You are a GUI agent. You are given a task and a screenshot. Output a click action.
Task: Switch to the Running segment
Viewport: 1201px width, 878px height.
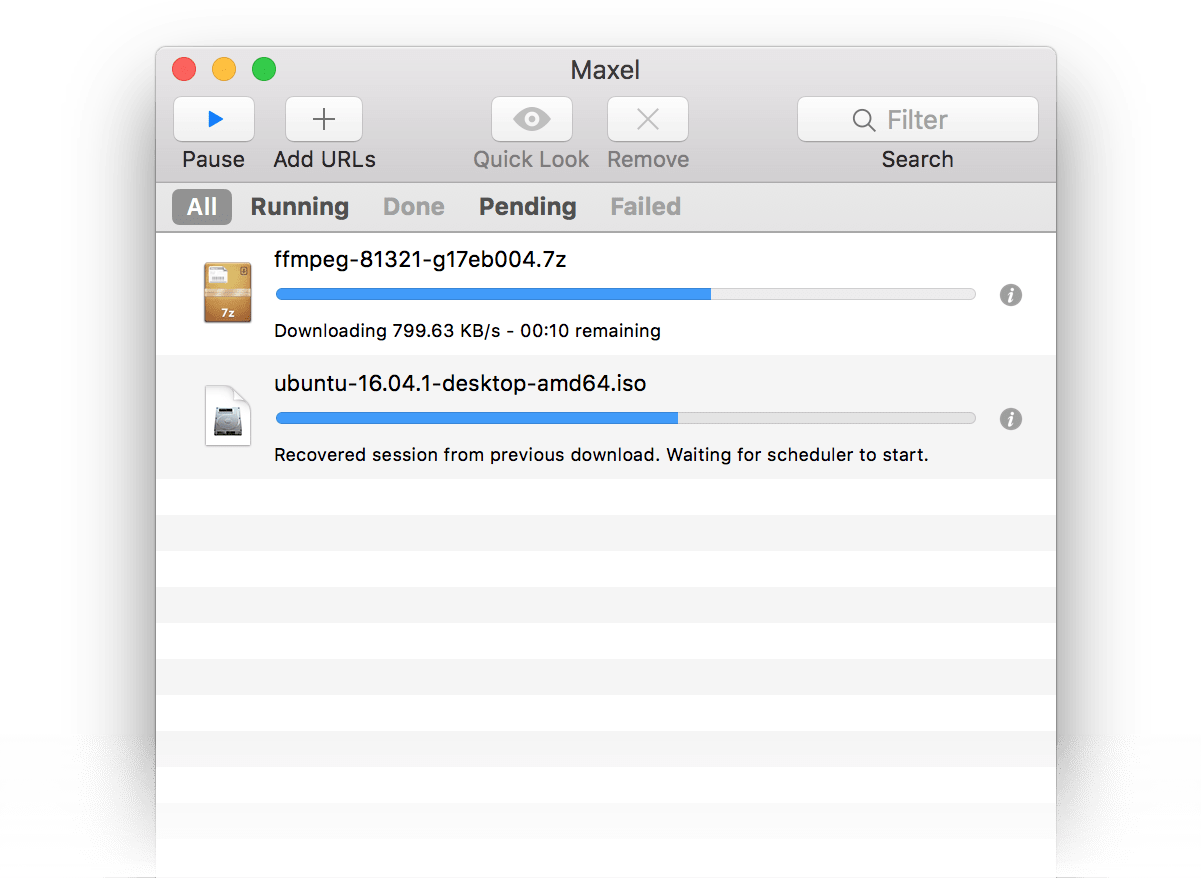(299, 207)
